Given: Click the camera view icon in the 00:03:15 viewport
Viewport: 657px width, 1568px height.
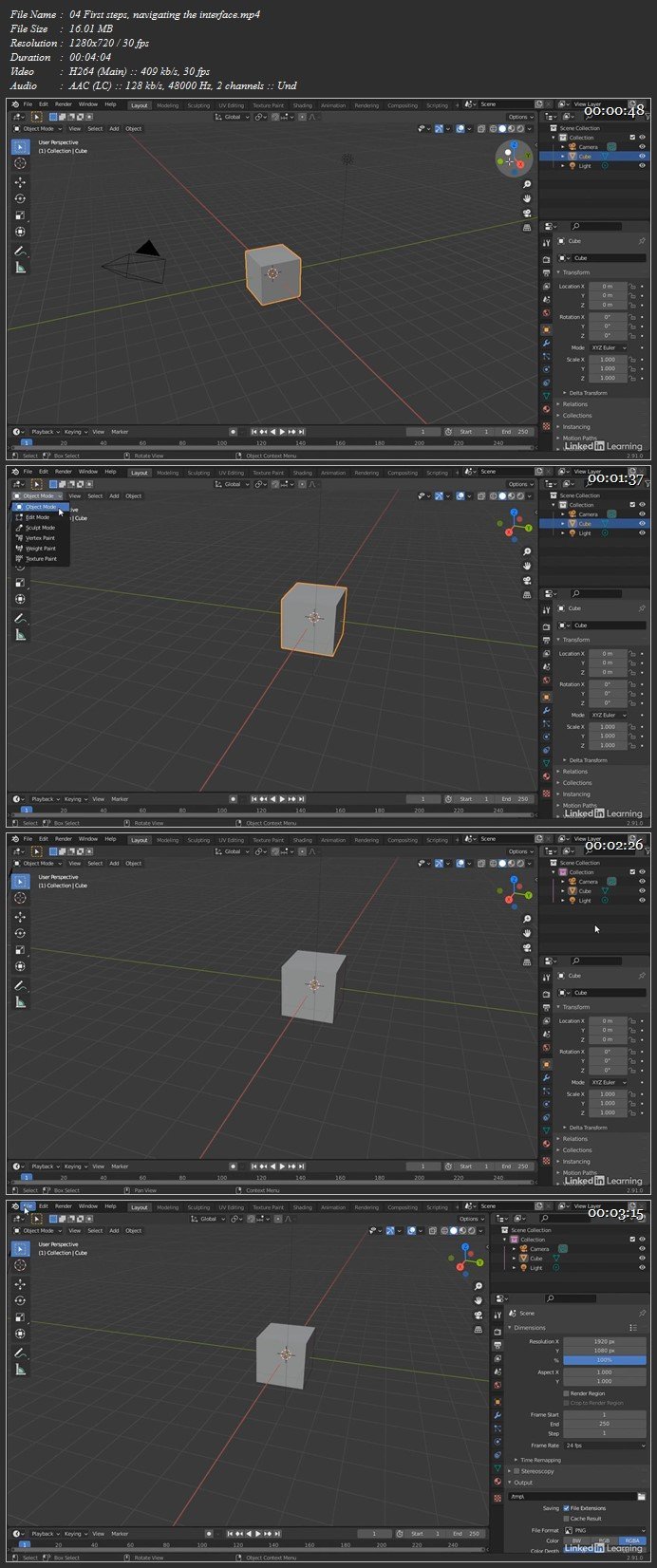Looking at the screenshot, I should tap(478, 1315).
